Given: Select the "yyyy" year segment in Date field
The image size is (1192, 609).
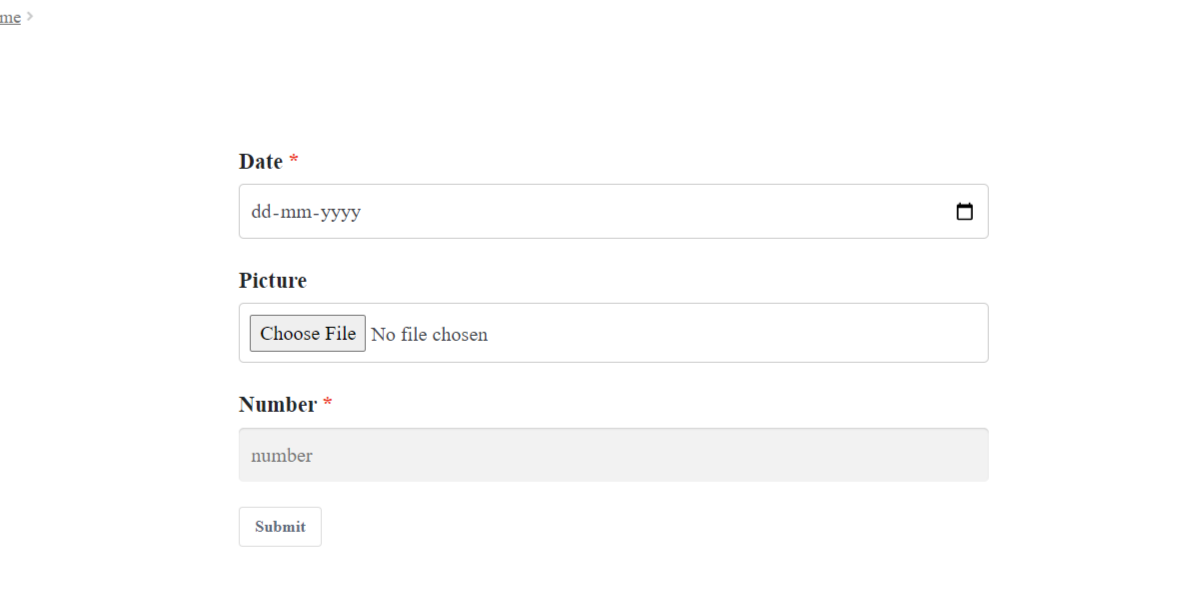Looking at the screenshot, I should click(x=341, y=212).
